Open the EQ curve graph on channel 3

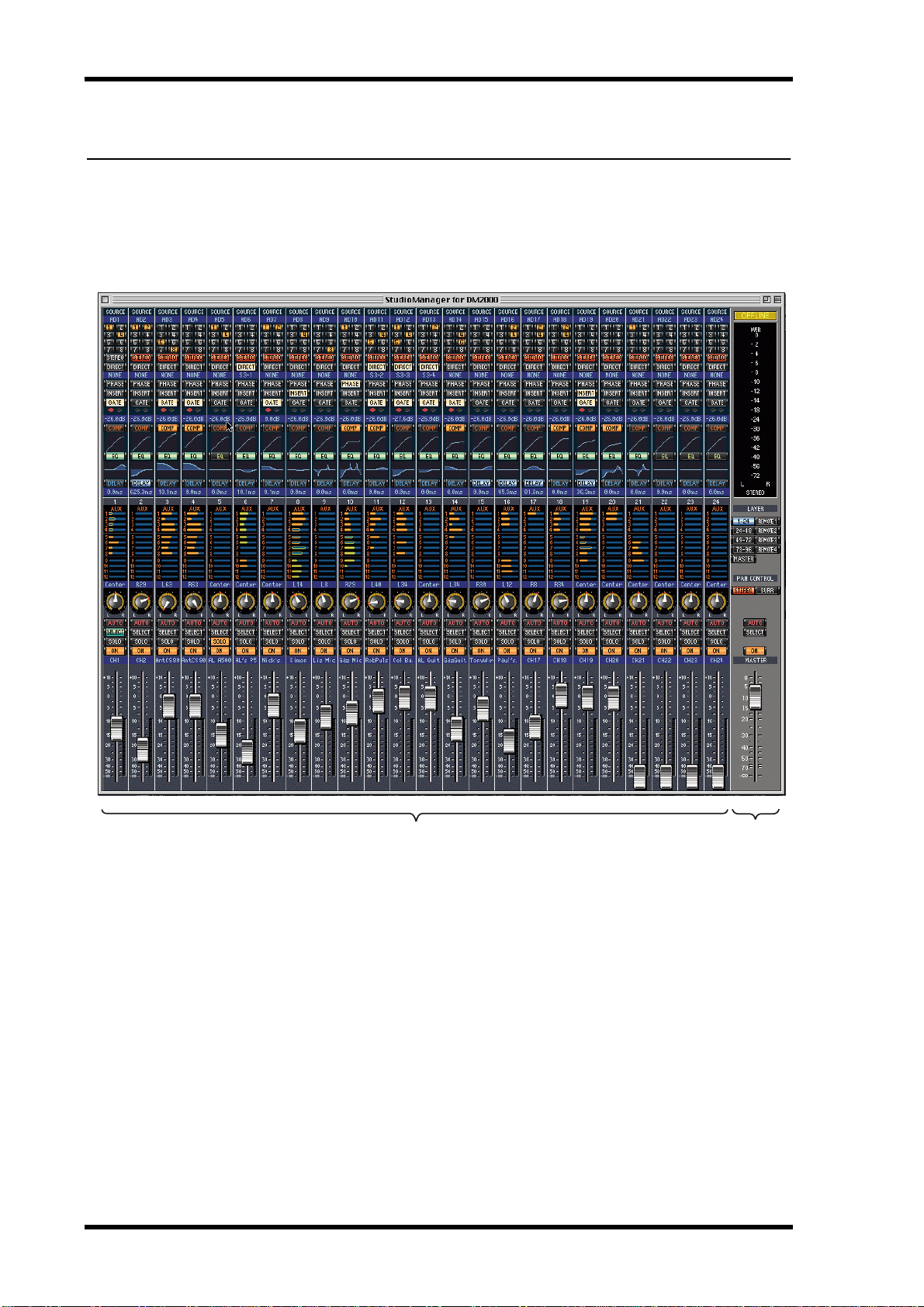(168, 469)
